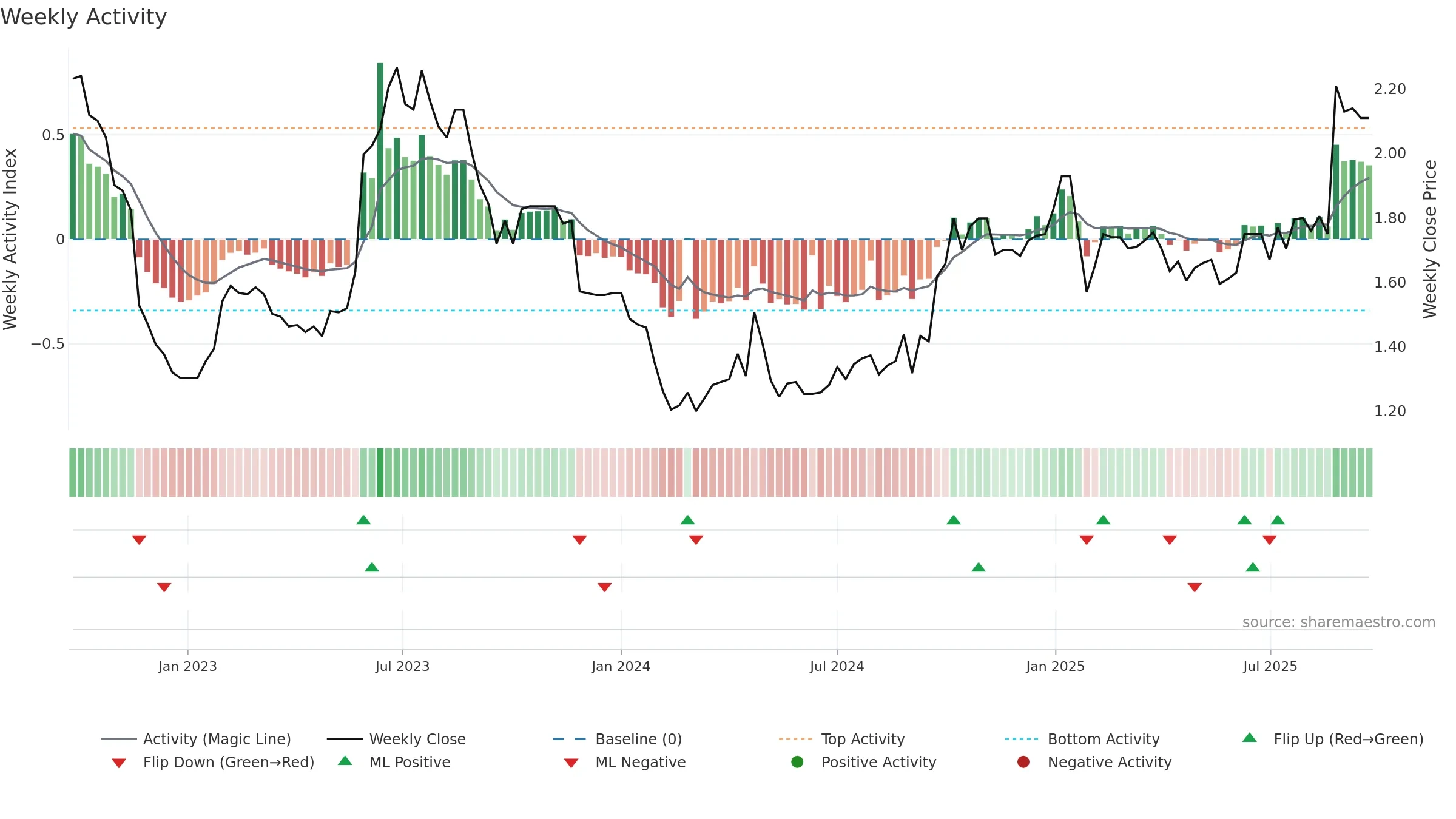1456x819 pixels.
Task: Click the flip-down marker just after Jan 2025
Action: [1087, 540]
